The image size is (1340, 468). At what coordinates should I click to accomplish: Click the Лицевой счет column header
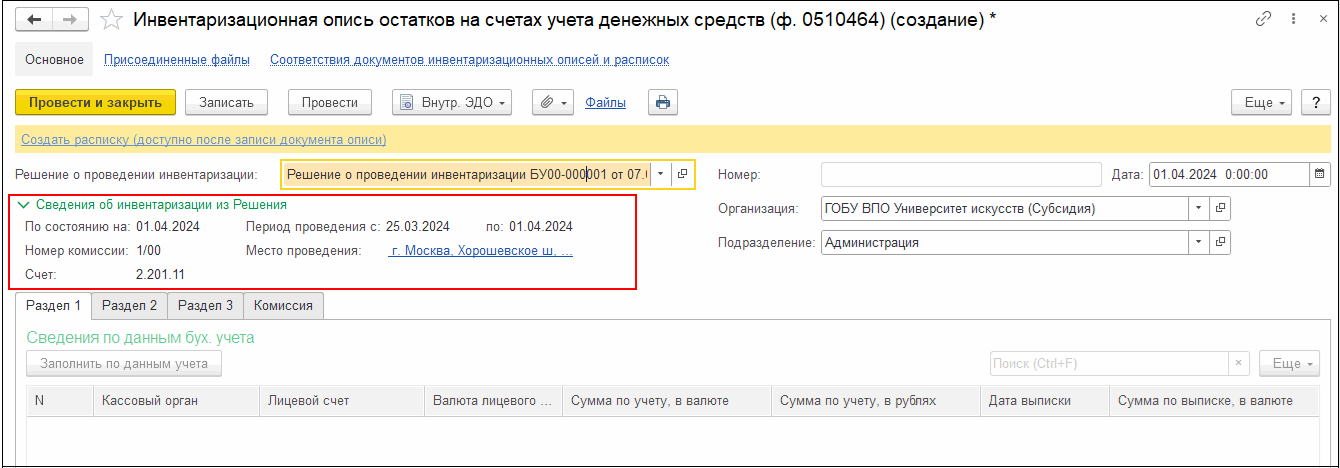pos(342,401)
